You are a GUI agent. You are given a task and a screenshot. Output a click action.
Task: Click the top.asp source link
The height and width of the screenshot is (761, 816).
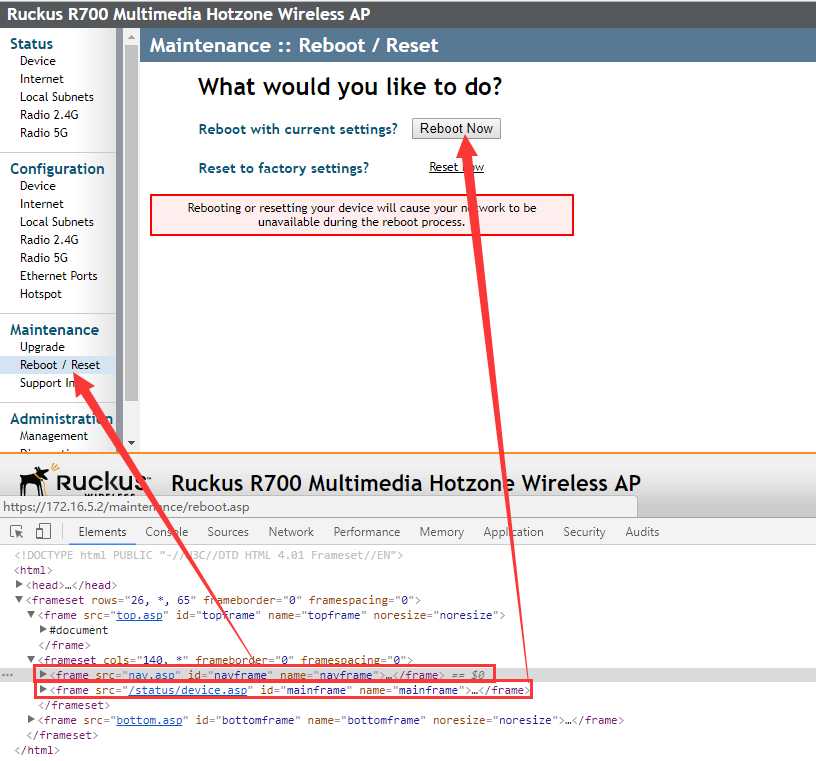pos(139,615)
